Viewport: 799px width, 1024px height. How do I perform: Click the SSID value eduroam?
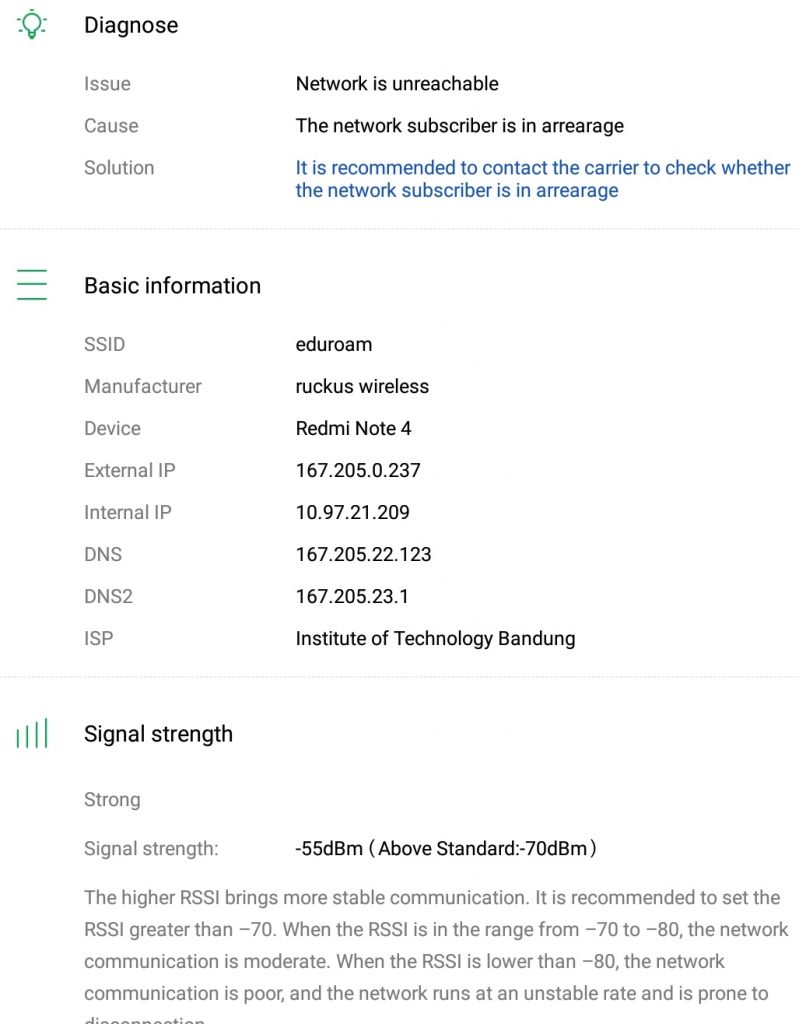point(334,344)
